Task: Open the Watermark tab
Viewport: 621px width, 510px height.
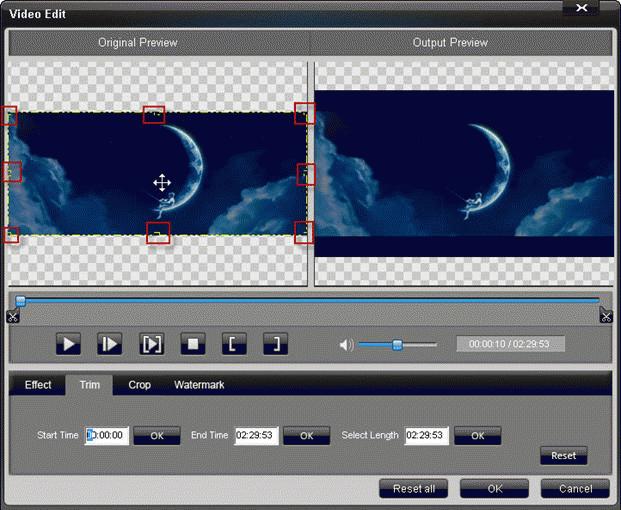Action: (x=199, y=385)
